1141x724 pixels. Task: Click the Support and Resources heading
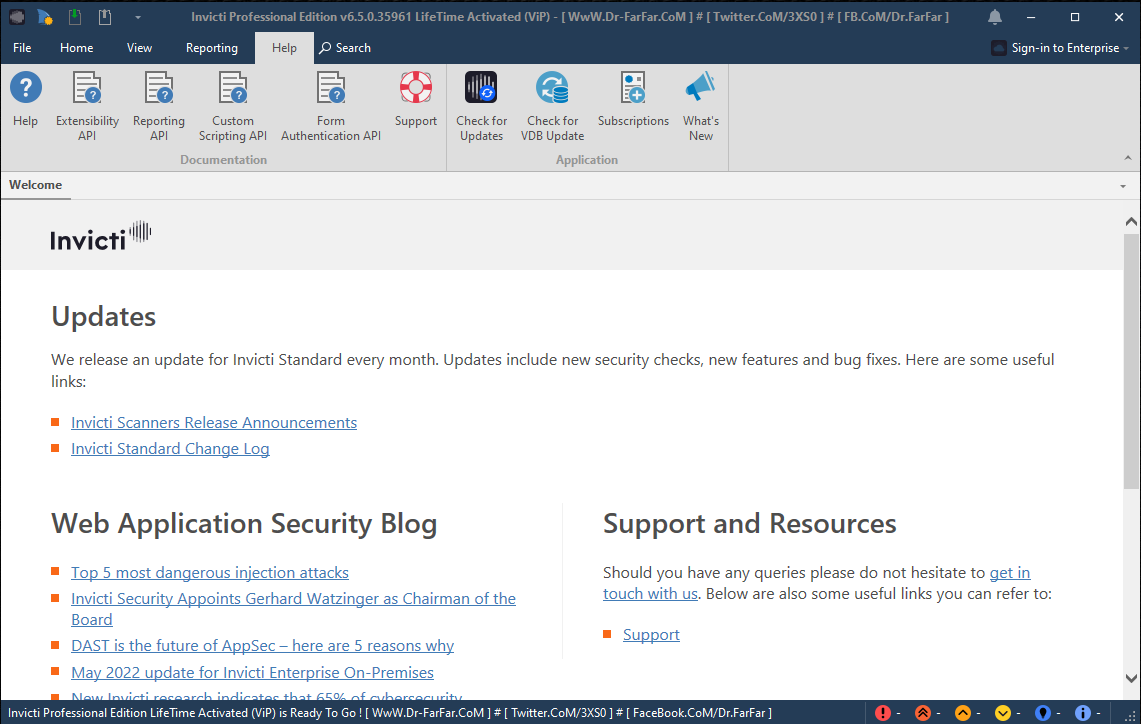click(750, 524)
